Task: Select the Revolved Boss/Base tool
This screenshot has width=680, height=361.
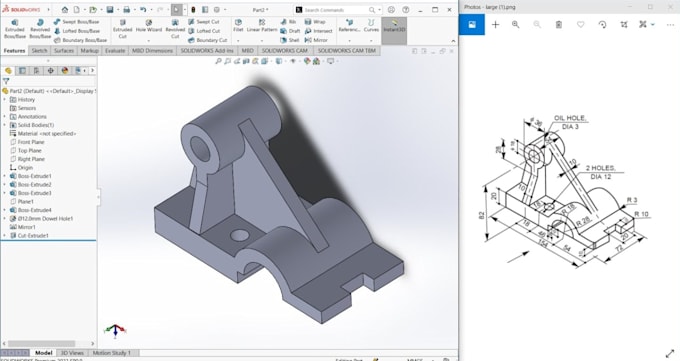Action: [40, 29]
